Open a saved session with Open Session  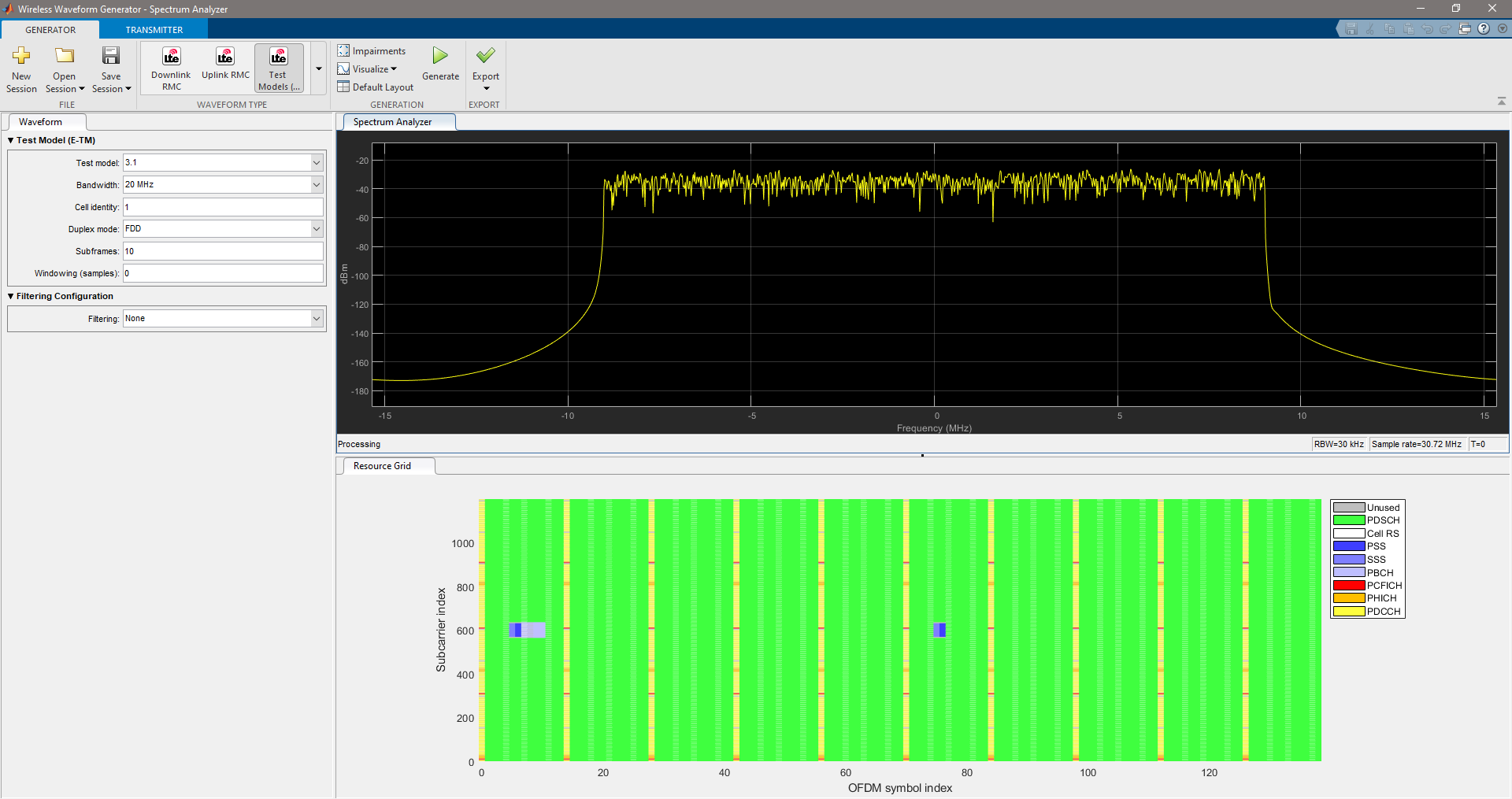(x=64, y=57)
